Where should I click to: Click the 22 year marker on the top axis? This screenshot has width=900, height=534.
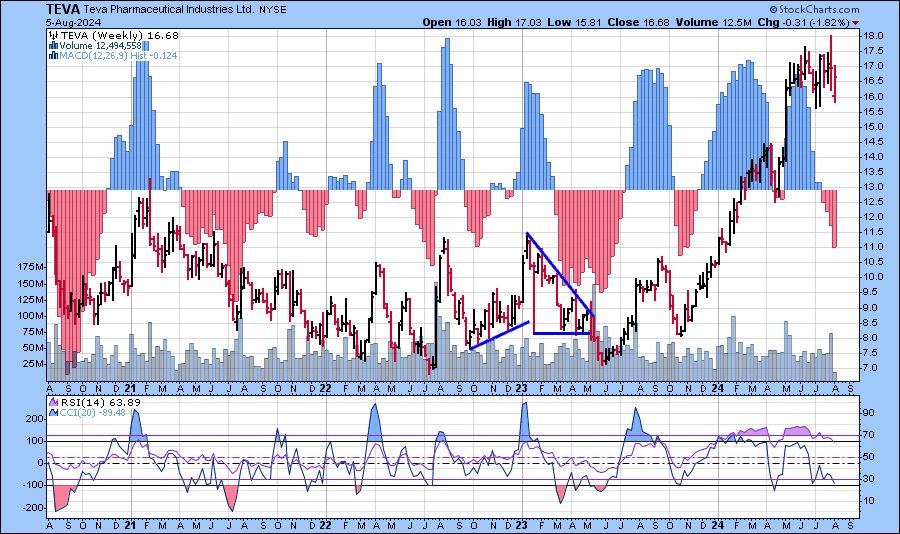325,386
